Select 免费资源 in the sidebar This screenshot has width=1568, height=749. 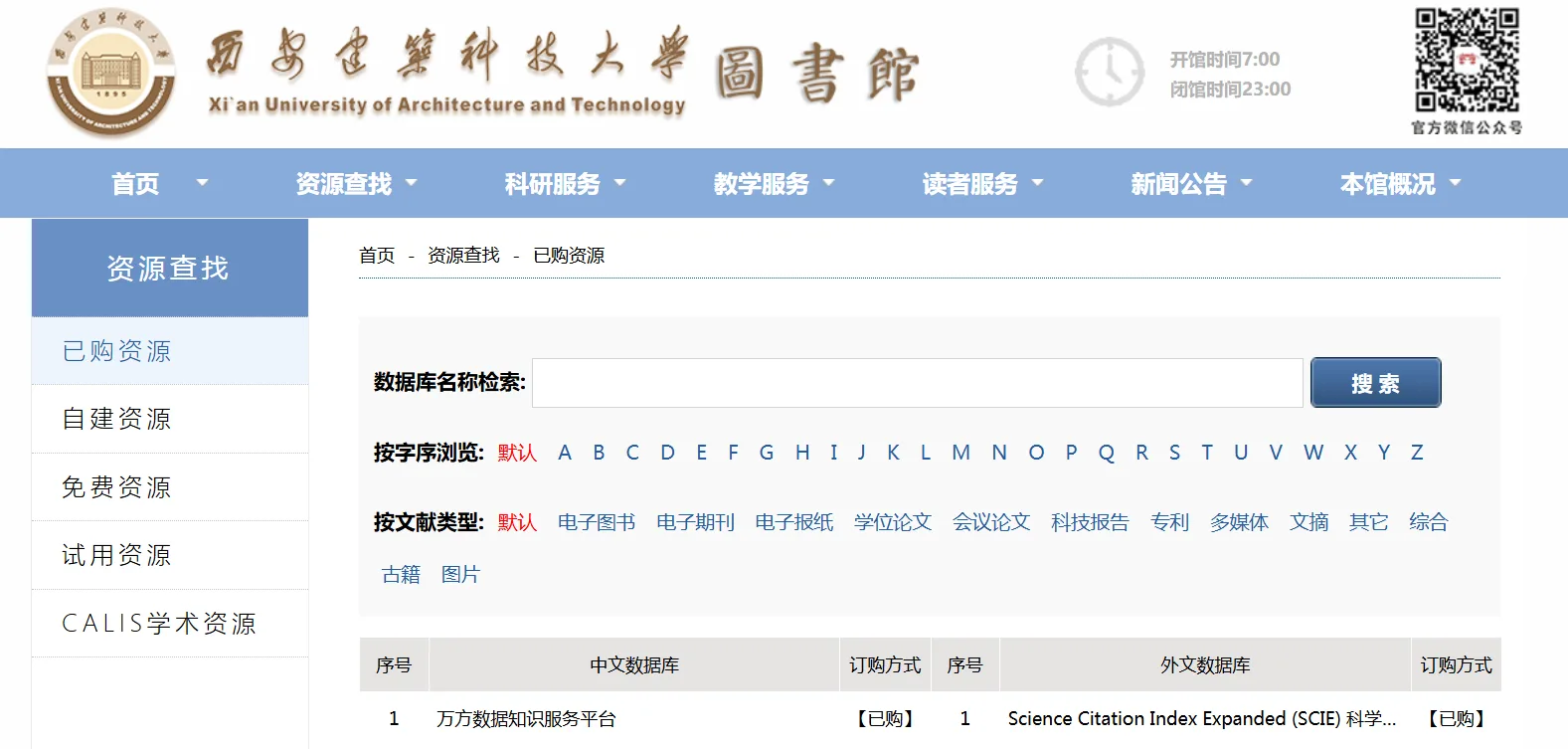(170, 487)
